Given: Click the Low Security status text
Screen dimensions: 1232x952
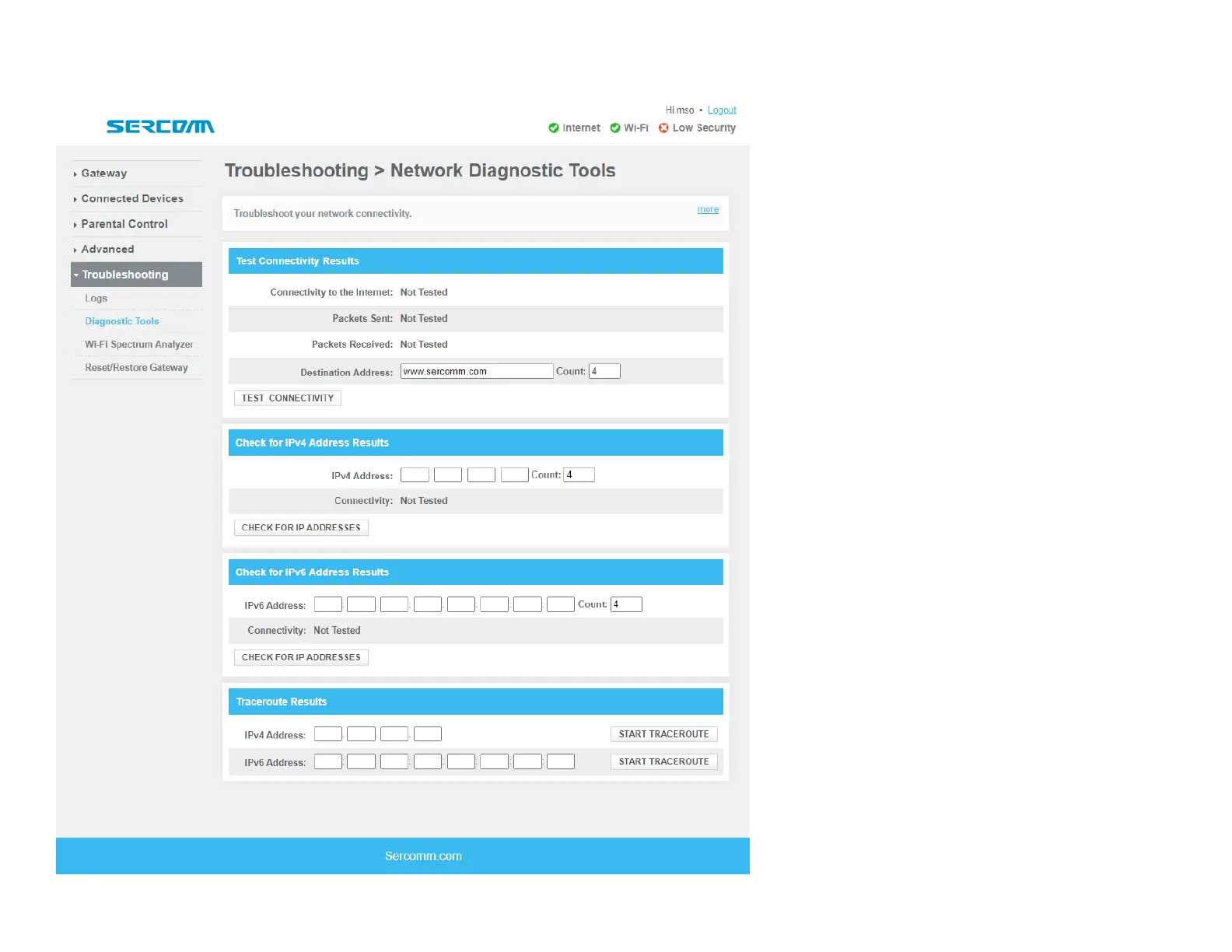Looking at the screenshot, I should point(704,128).
